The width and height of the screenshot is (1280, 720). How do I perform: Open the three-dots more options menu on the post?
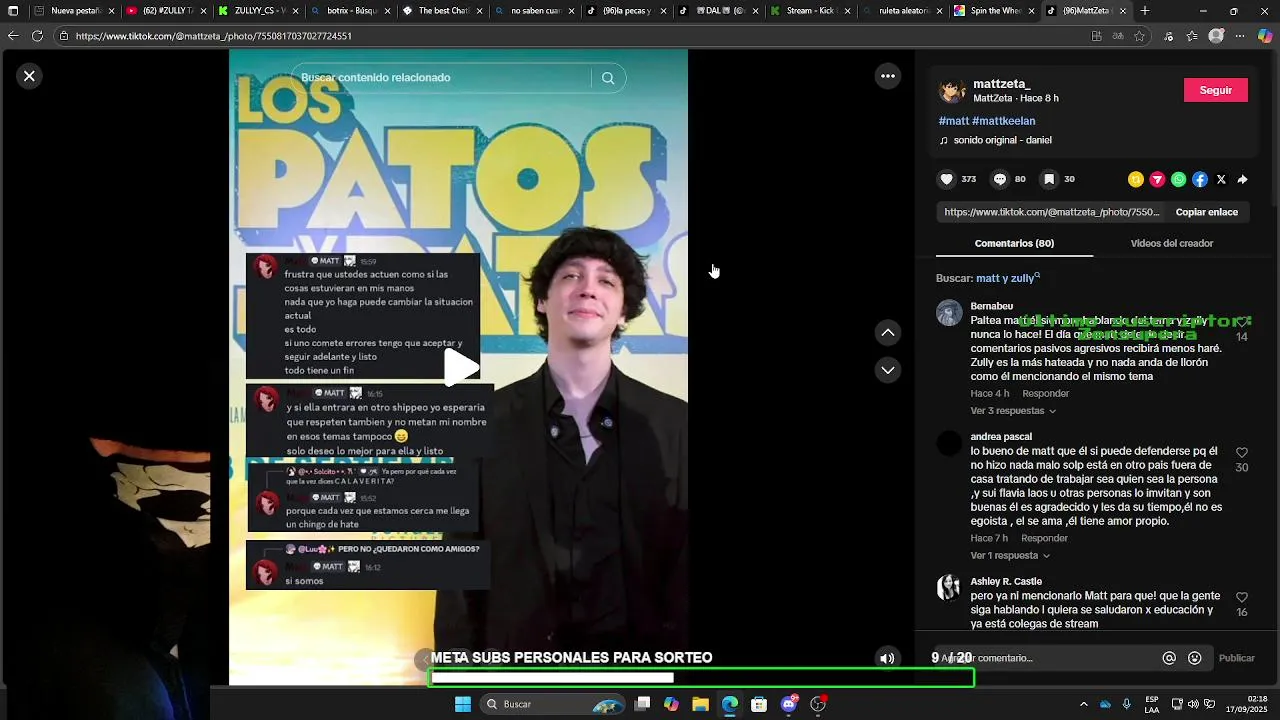(887, 76)
